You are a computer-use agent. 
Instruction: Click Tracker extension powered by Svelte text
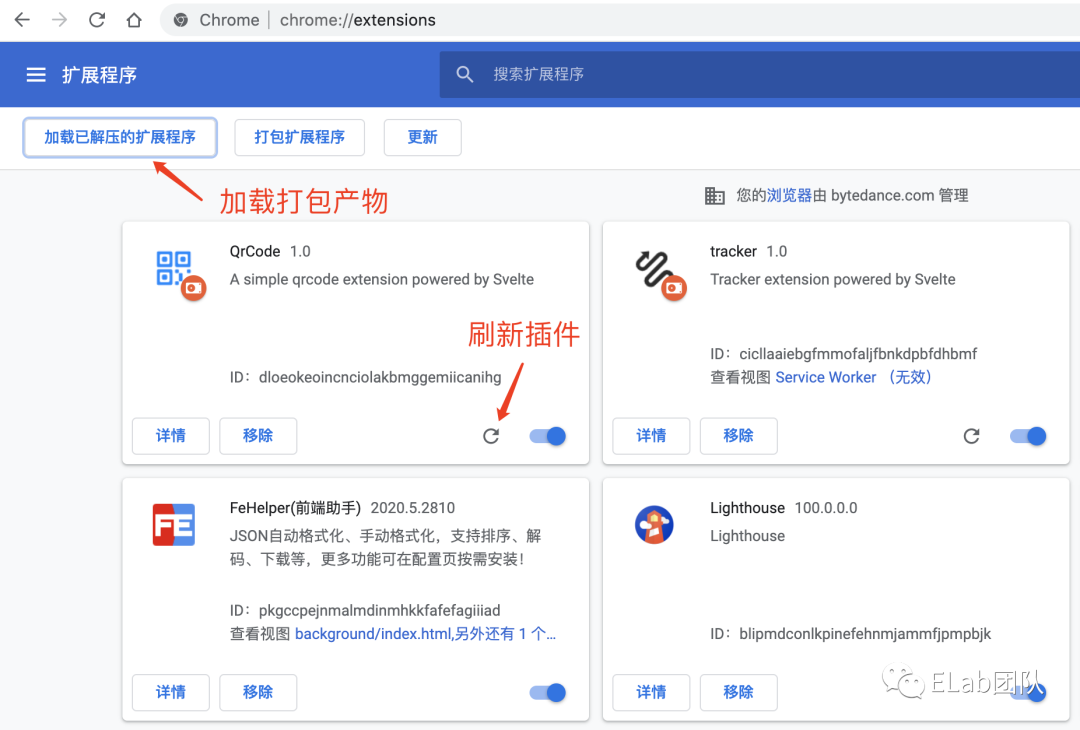click(x=833, y=280)
